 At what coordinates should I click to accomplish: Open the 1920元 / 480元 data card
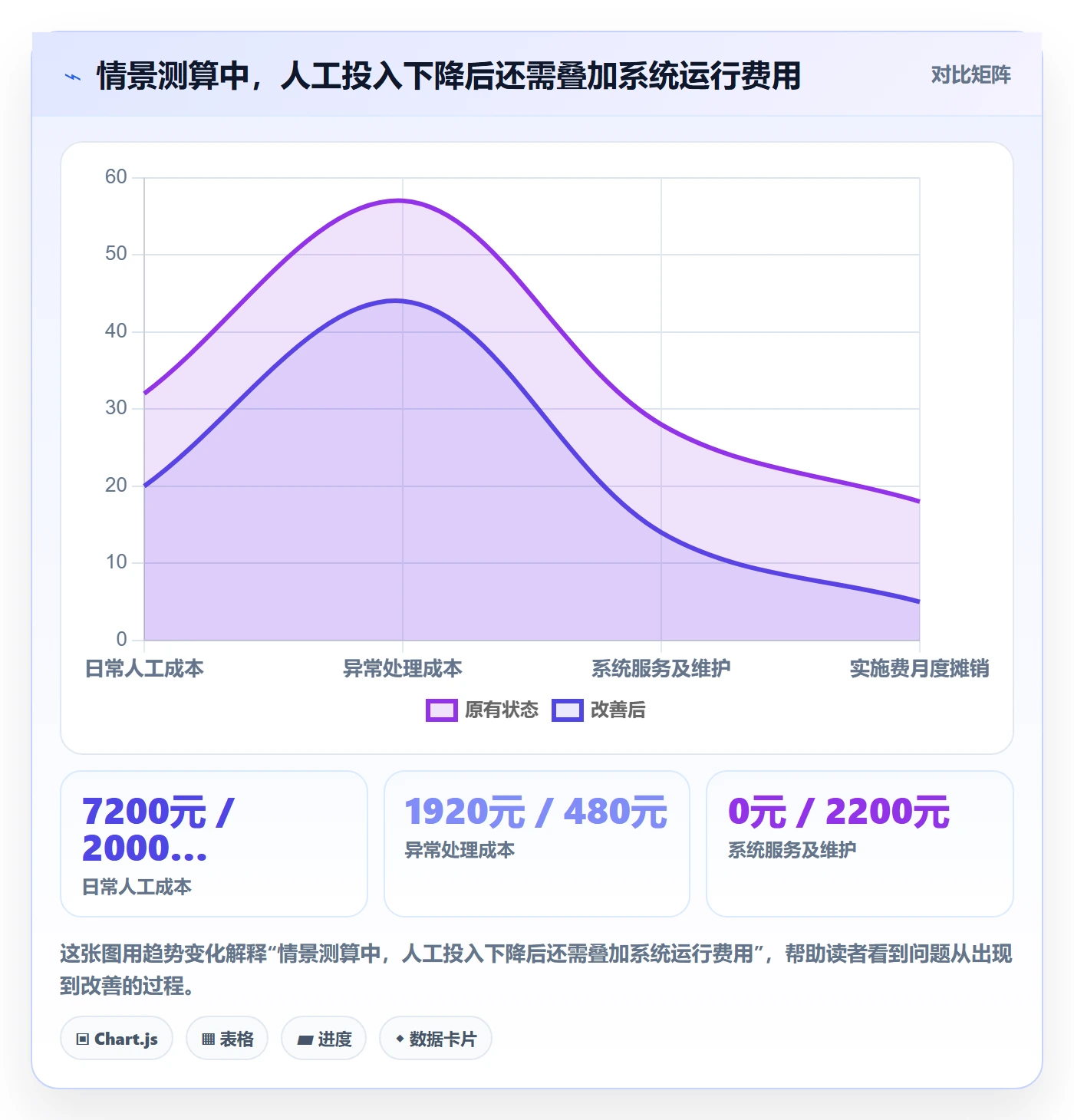point(537,844)
